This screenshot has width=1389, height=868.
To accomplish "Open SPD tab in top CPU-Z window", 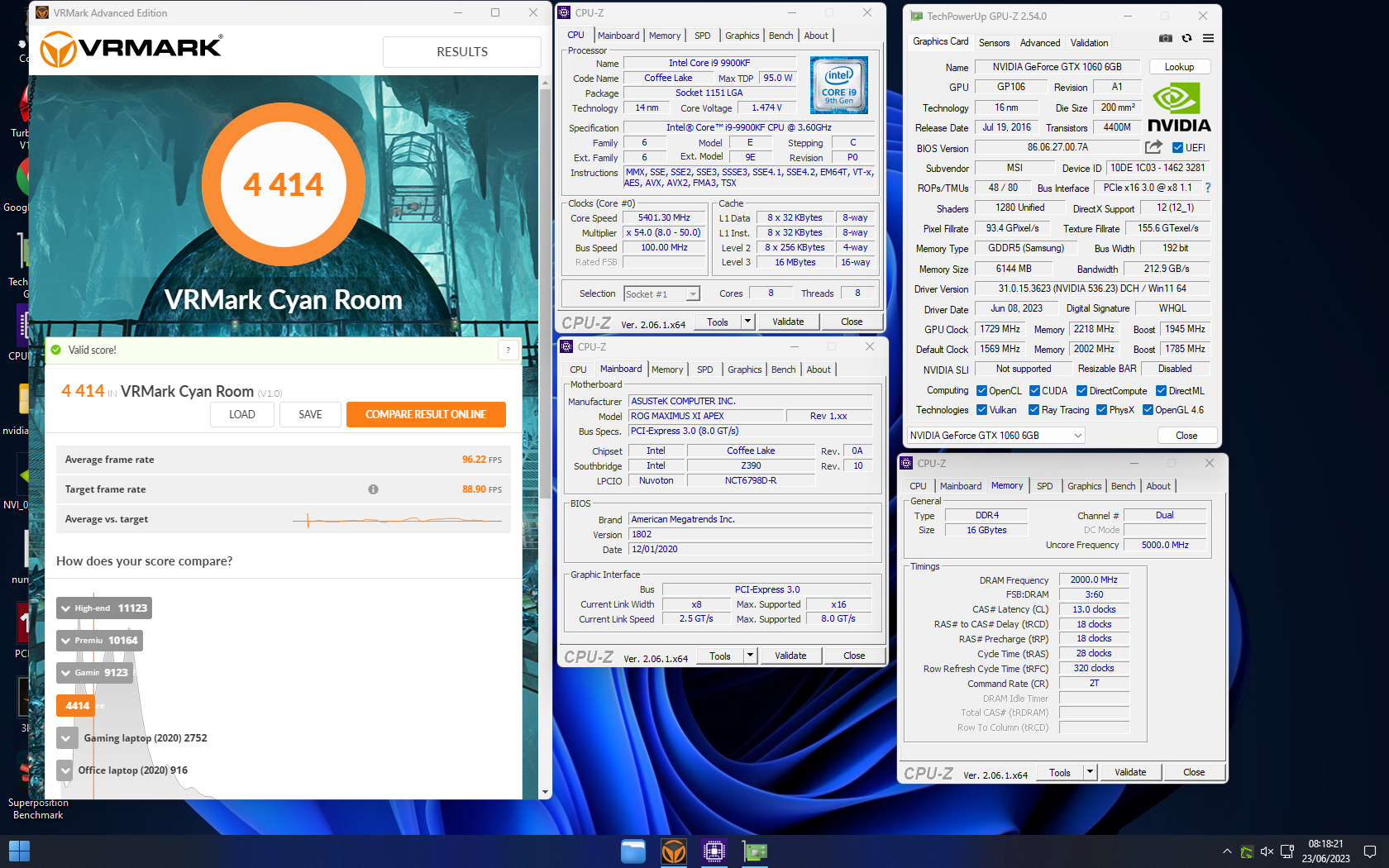I will 702,36.
